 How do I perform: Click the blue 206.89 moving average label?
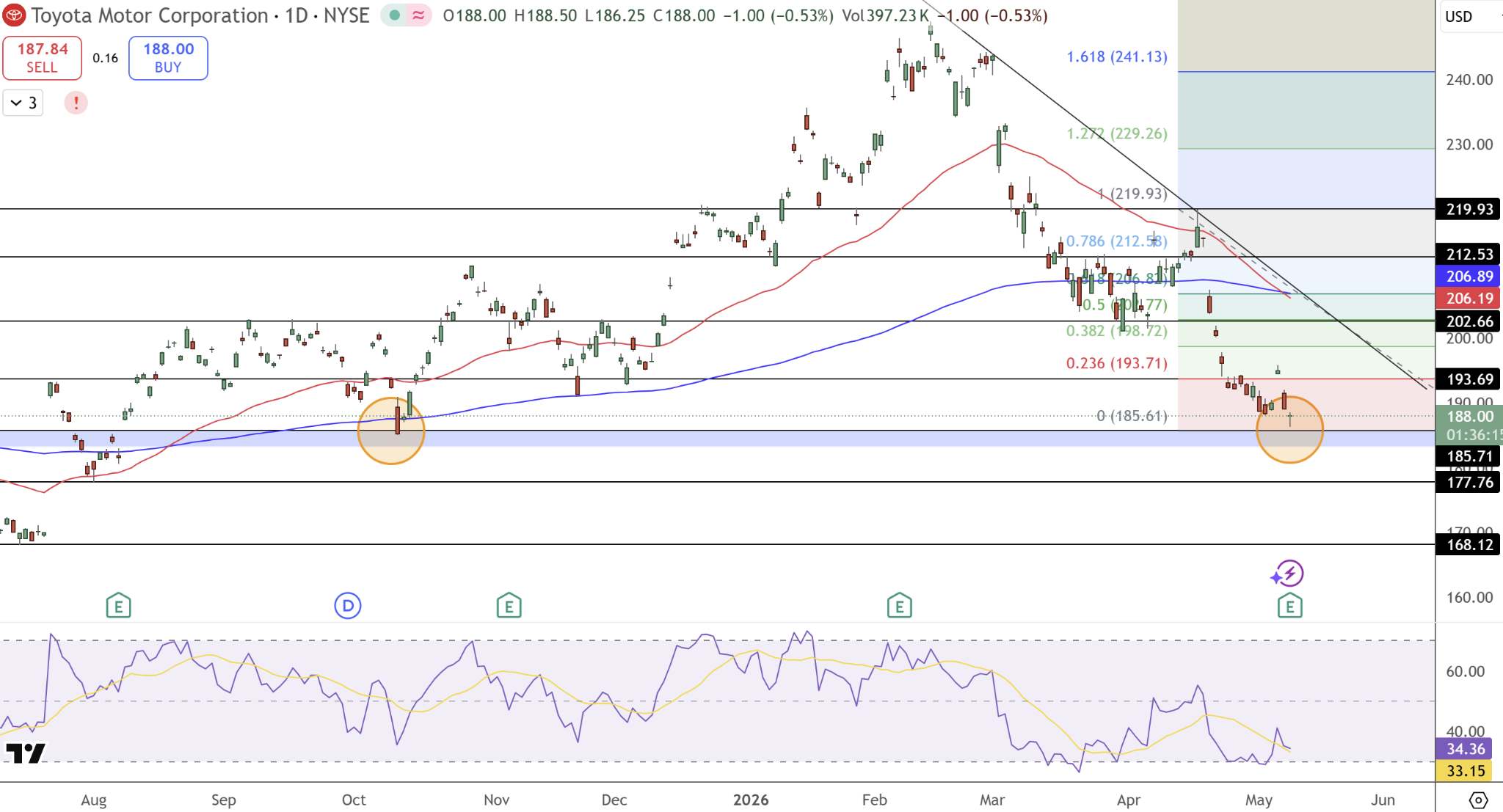pos(1469,276)
